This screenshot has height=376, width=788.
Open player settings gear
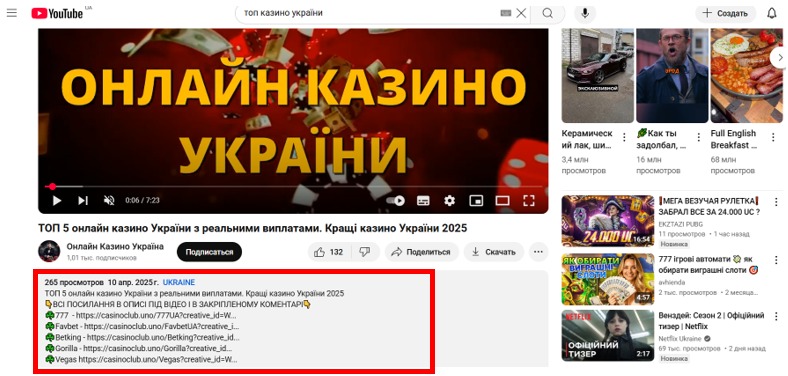pyautogui.click(x=449, y=201)
